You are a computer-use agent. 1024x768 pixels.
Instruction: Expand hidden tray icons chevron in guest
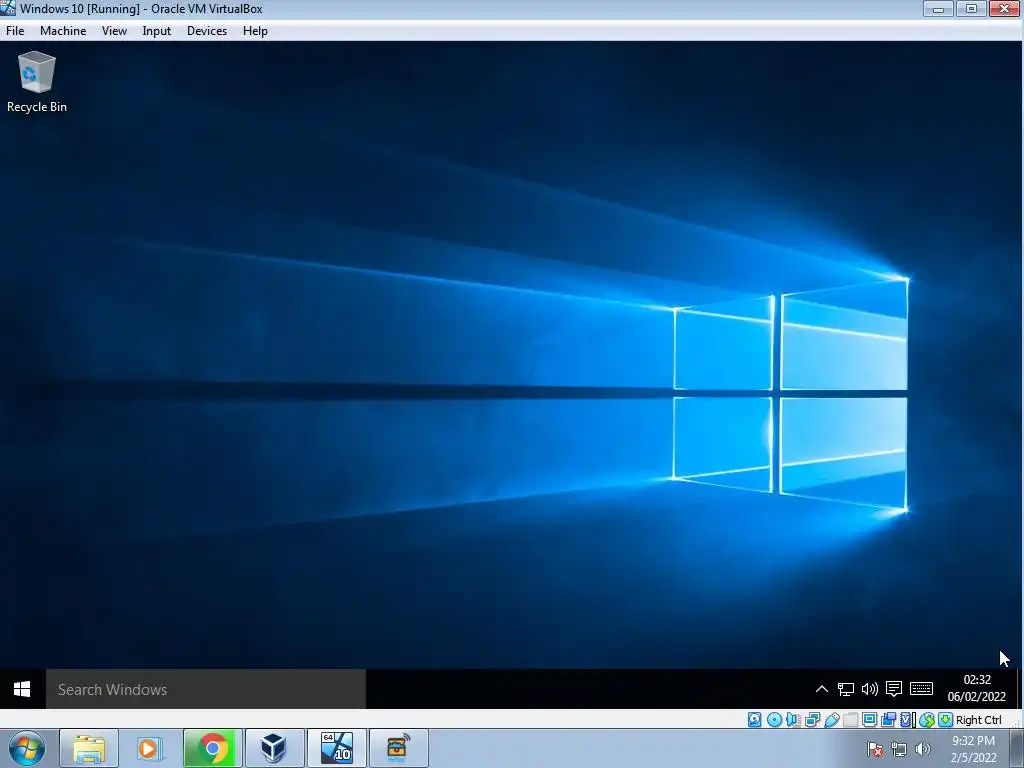[822, 689]
